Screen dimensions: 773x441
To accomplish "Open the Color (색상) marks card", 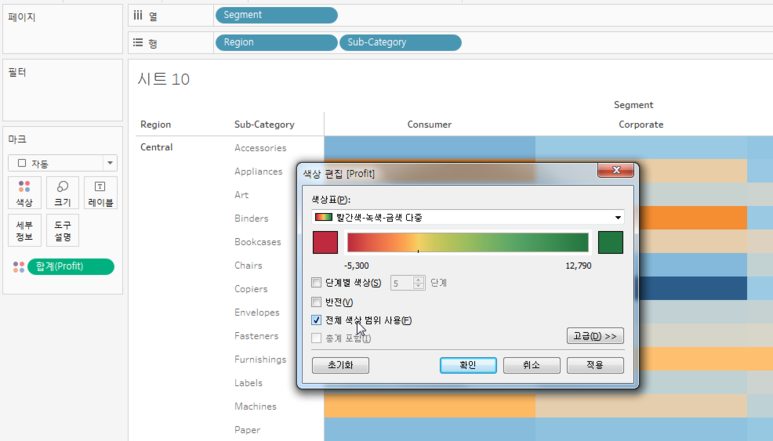I will coord(24,193).
